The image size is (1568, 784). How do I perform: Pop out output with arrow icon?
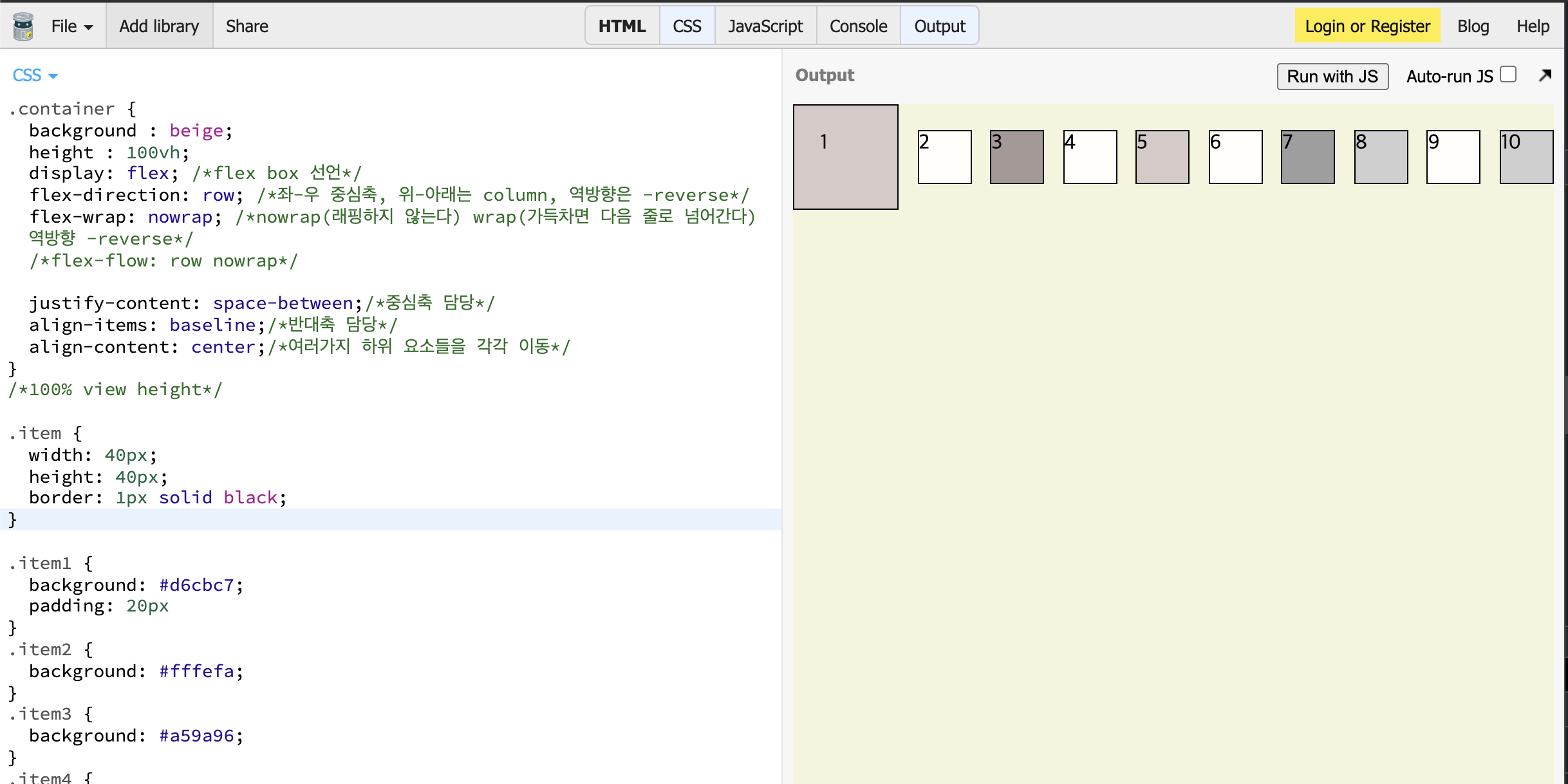click(x=1545, y=76)
